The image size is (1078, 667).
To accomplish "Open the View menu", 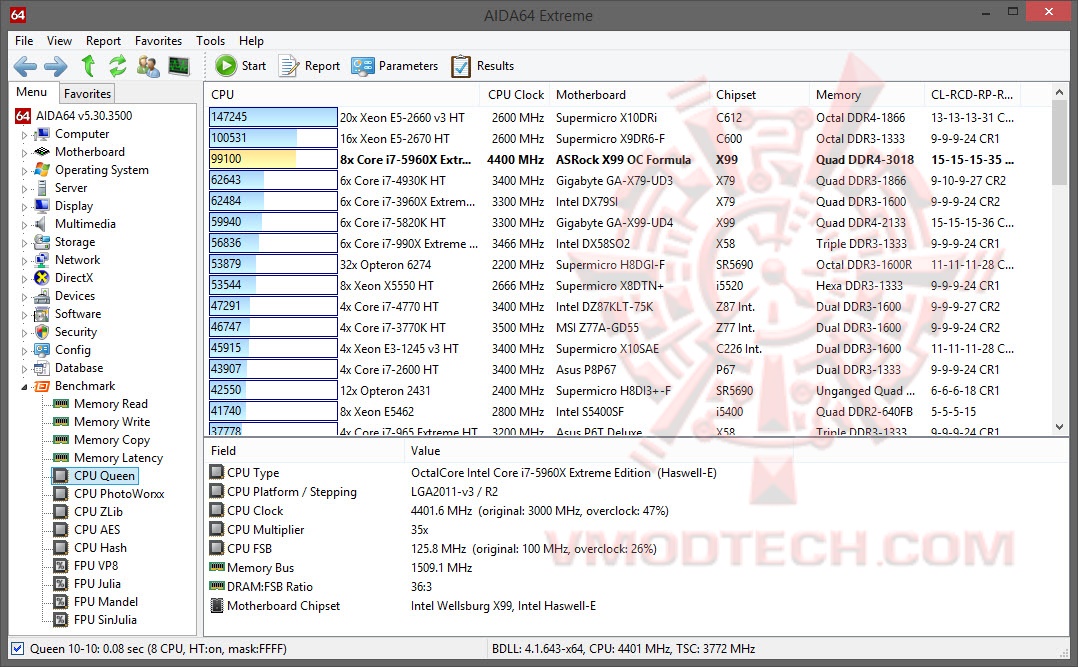I will 59,41.
